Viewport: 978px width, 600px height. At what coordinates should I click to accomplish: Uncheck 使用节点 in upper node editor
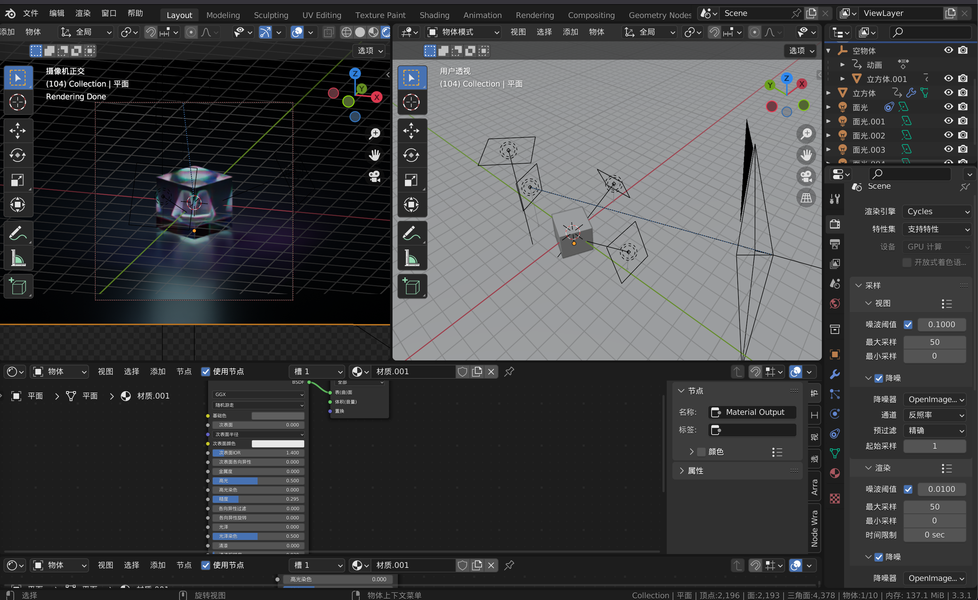[205, 372]
